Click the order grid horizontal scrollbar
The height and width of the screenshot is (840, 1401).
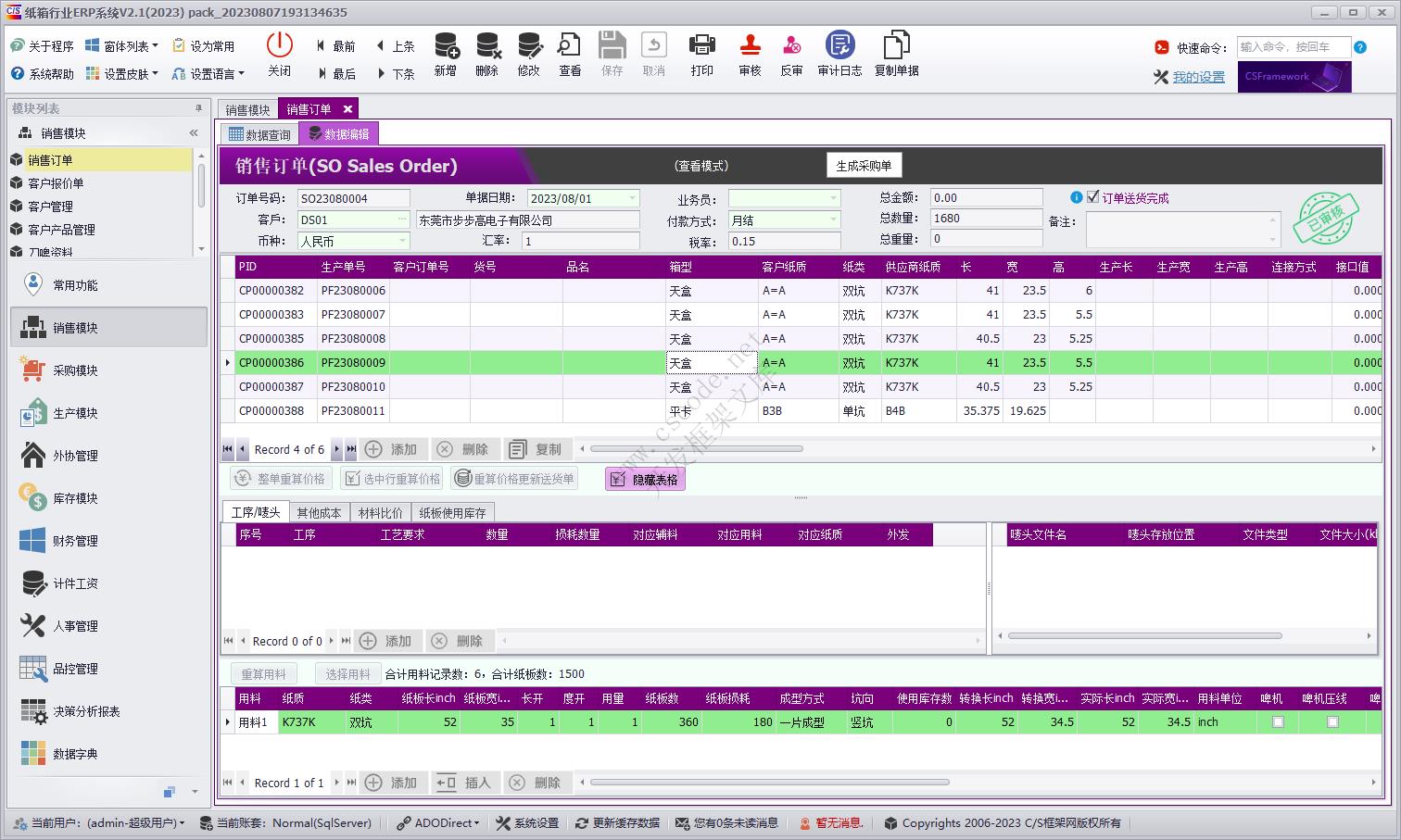point(696,449)
